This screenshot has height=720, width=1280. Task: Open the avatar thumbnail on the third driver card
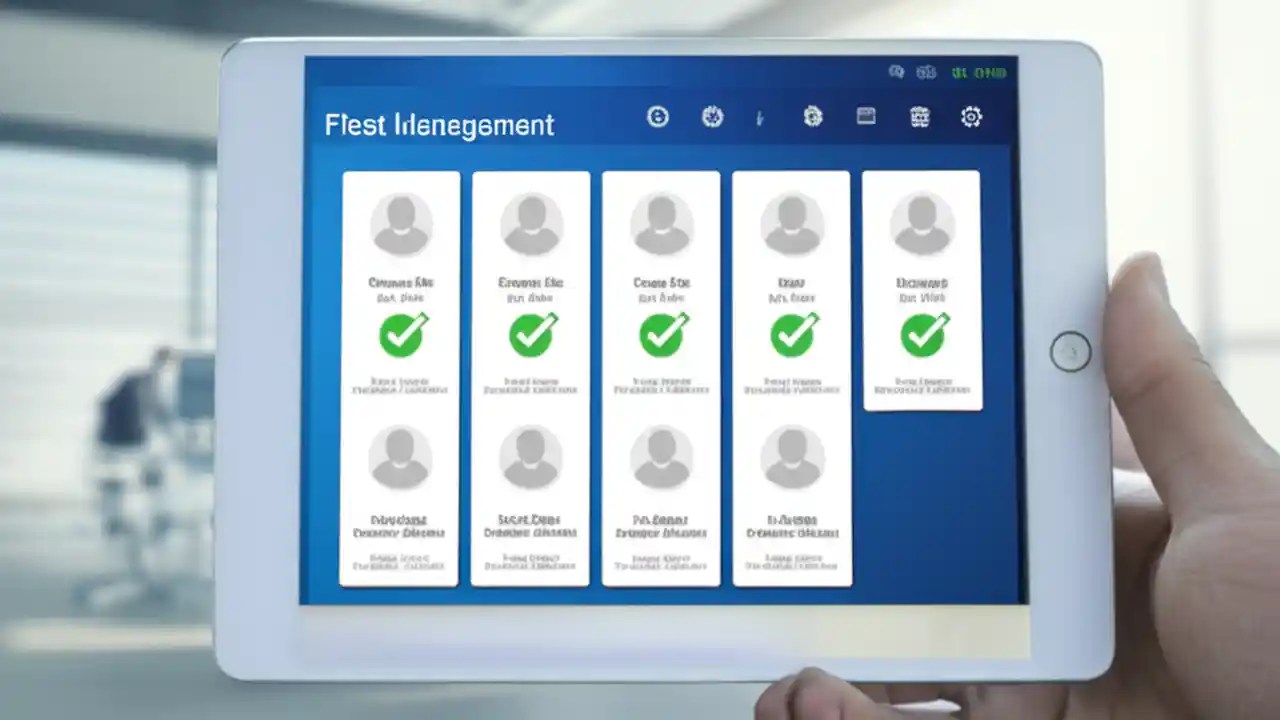(662, 222)
